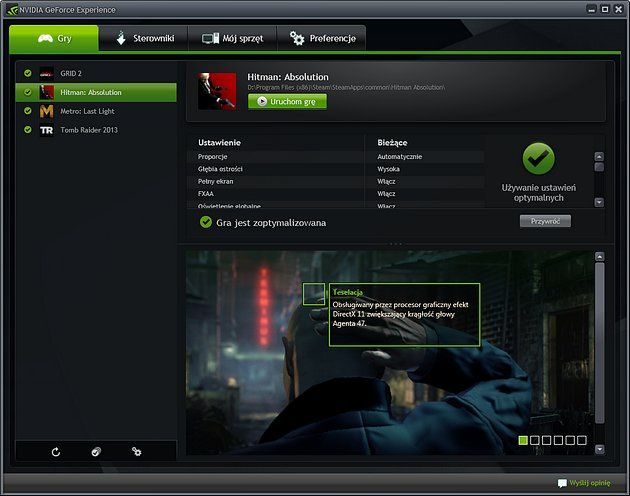Select Metro: Last Light game entry

click(x=96, y=111)
